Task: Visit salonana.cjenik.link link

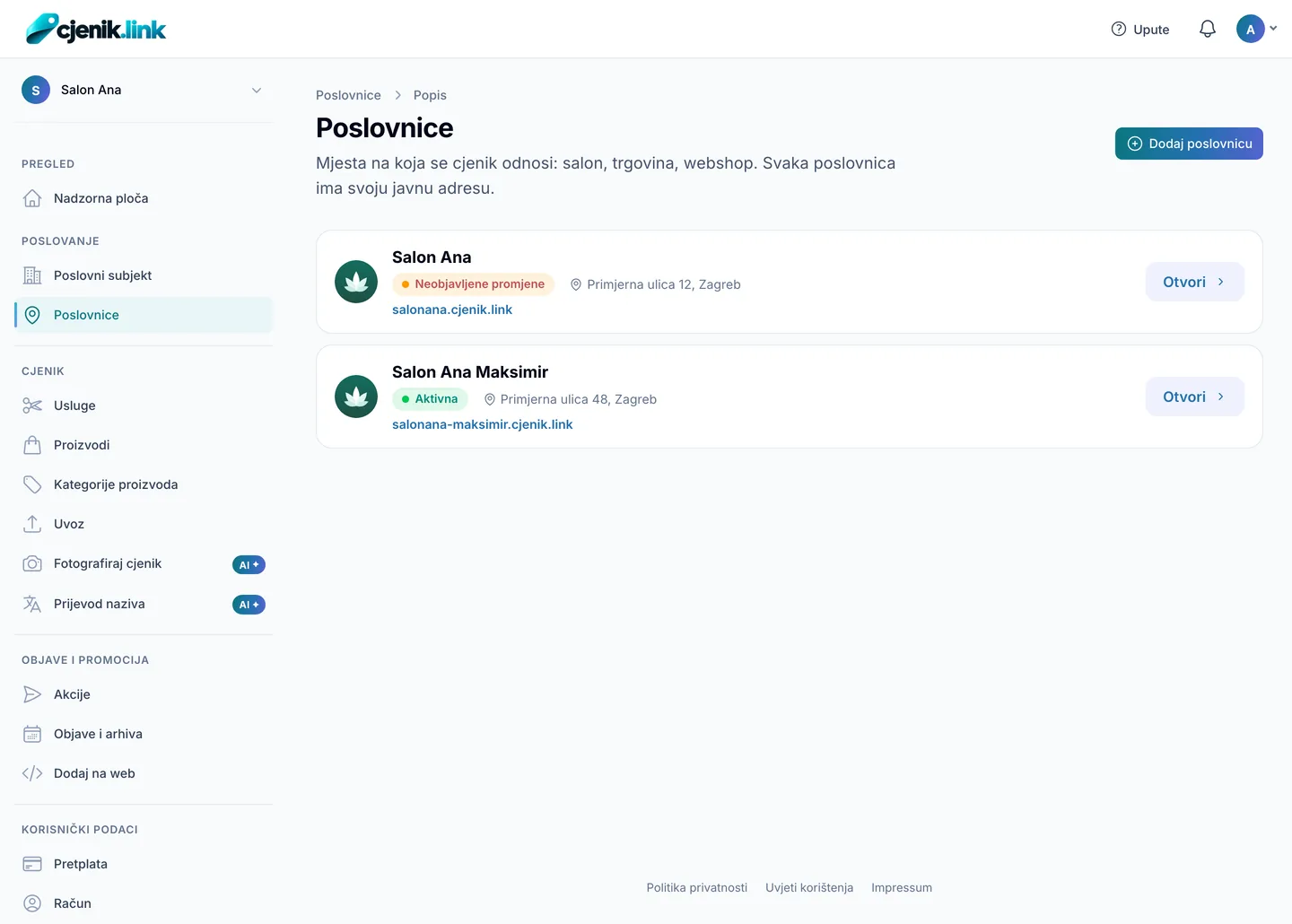Action: click(452, 309)
